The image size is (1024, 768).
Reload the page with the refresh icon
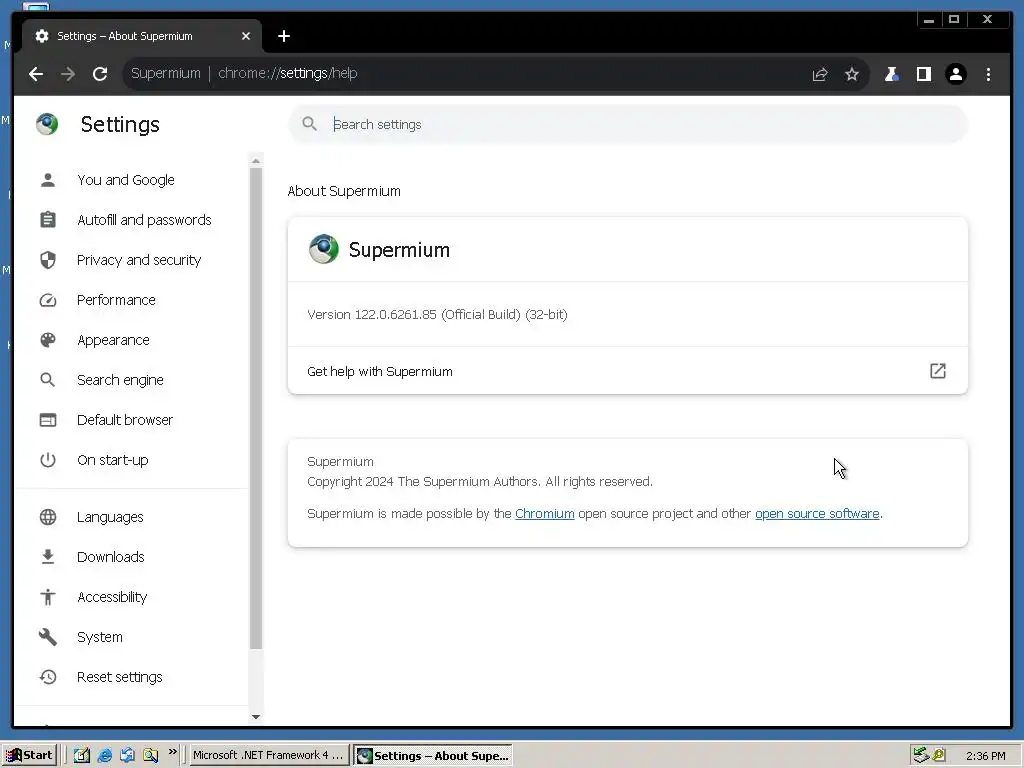click(100, 74)
